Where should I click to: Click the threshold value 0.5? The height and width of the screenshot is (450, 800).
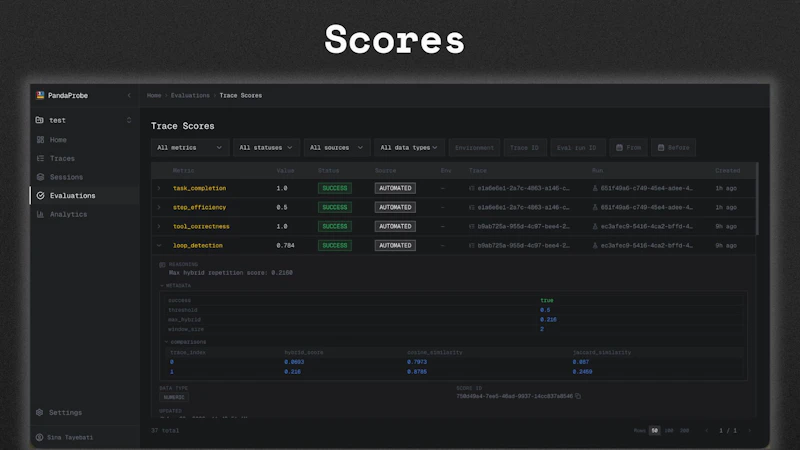point(545,310)
